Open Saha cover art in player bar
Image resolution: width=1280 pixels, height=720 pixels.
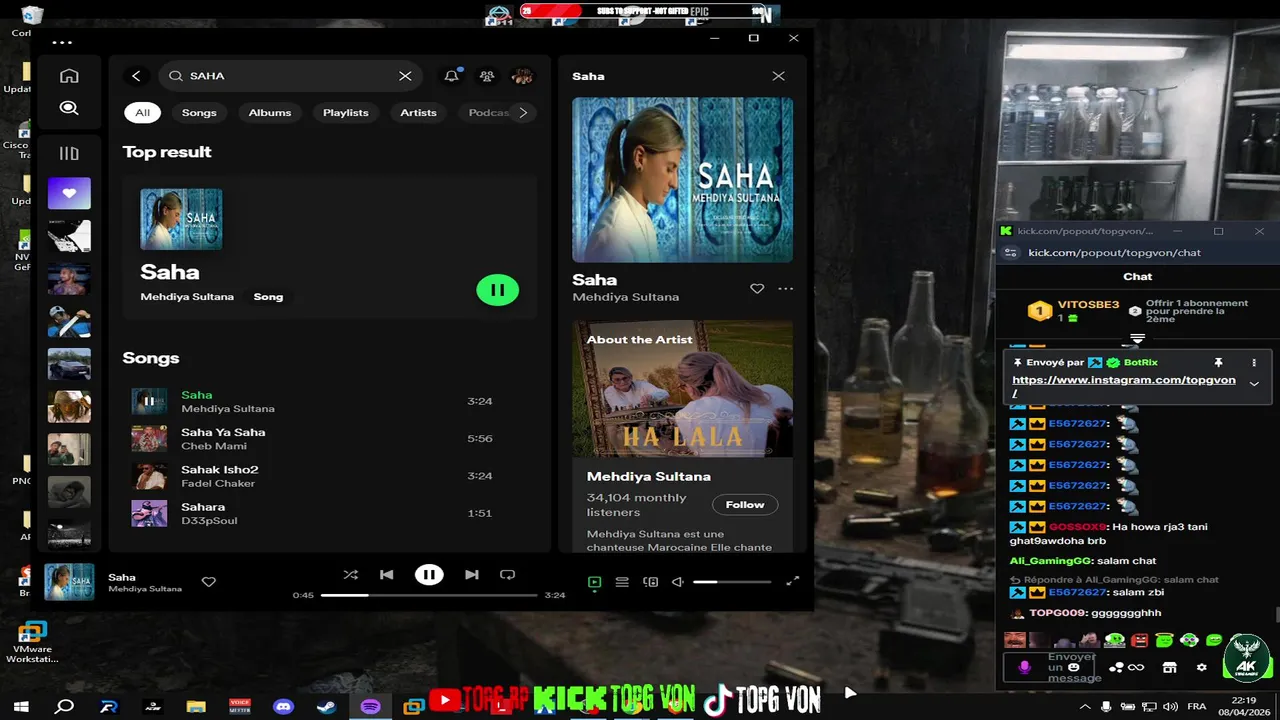click(69, 582)
